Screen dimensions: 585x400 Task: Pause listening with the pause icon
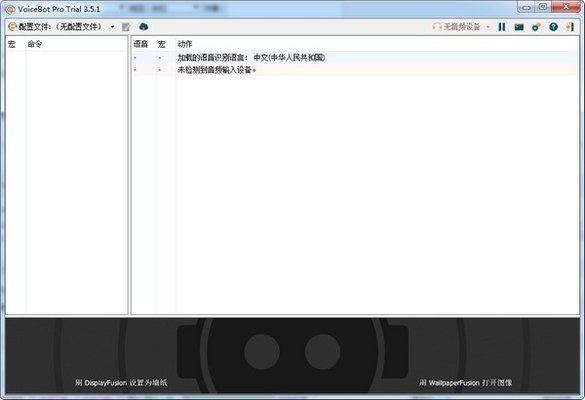502,27
